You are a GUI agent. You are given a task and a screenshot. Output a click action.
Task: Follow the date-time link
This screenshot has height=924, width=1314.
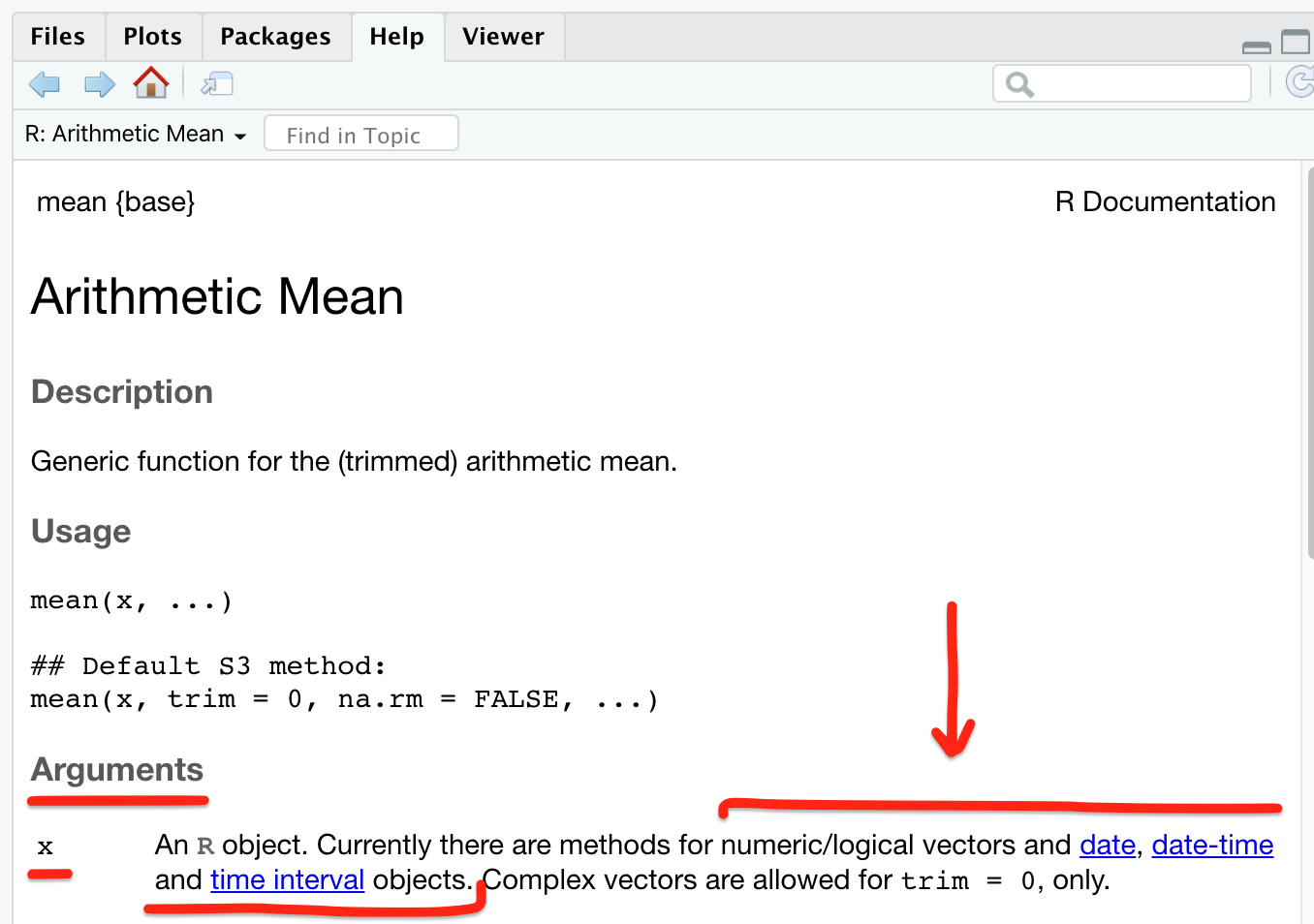[1212, 846]
